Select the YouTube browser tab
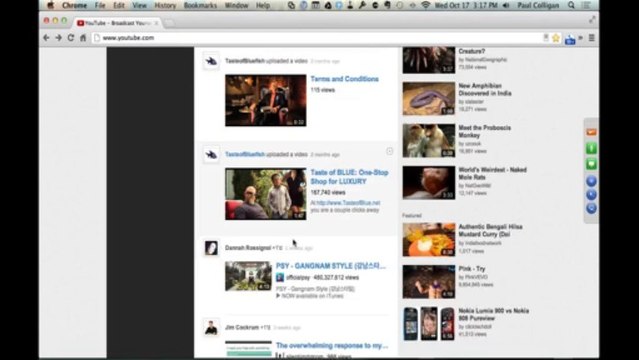Screen dimensions: 639x360 117,23
